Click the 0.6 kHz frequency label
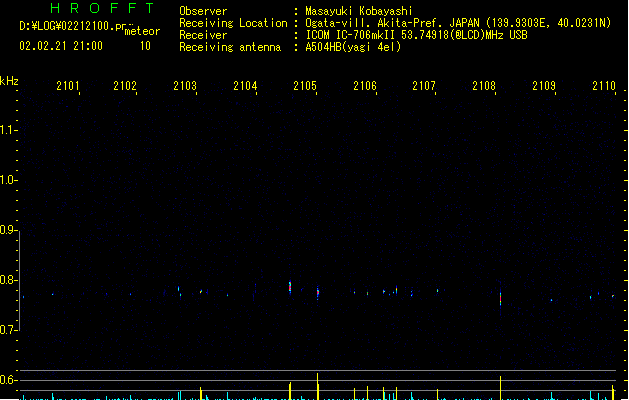This screenshot has width=629, height=400. tap(8, 380)
